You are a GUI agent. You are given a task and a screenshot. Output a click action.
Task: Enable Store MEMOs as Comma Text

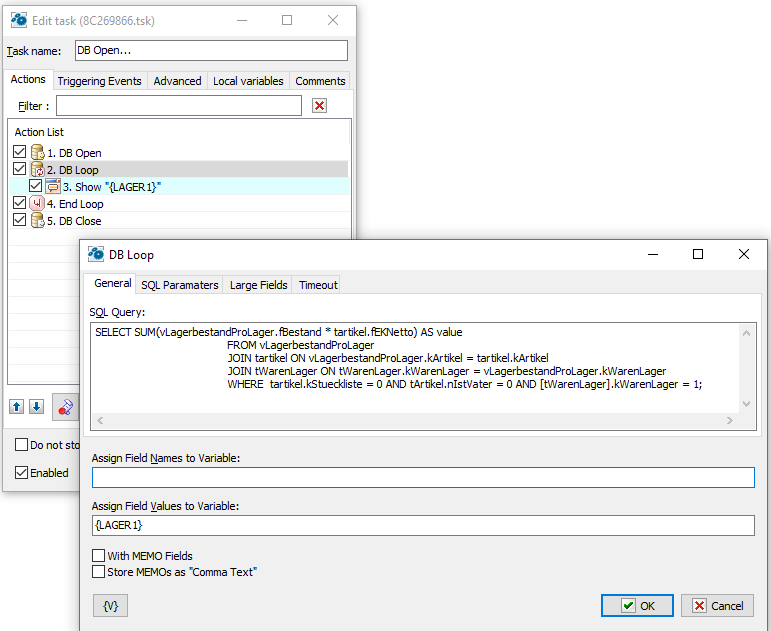(x=98, y=571)
